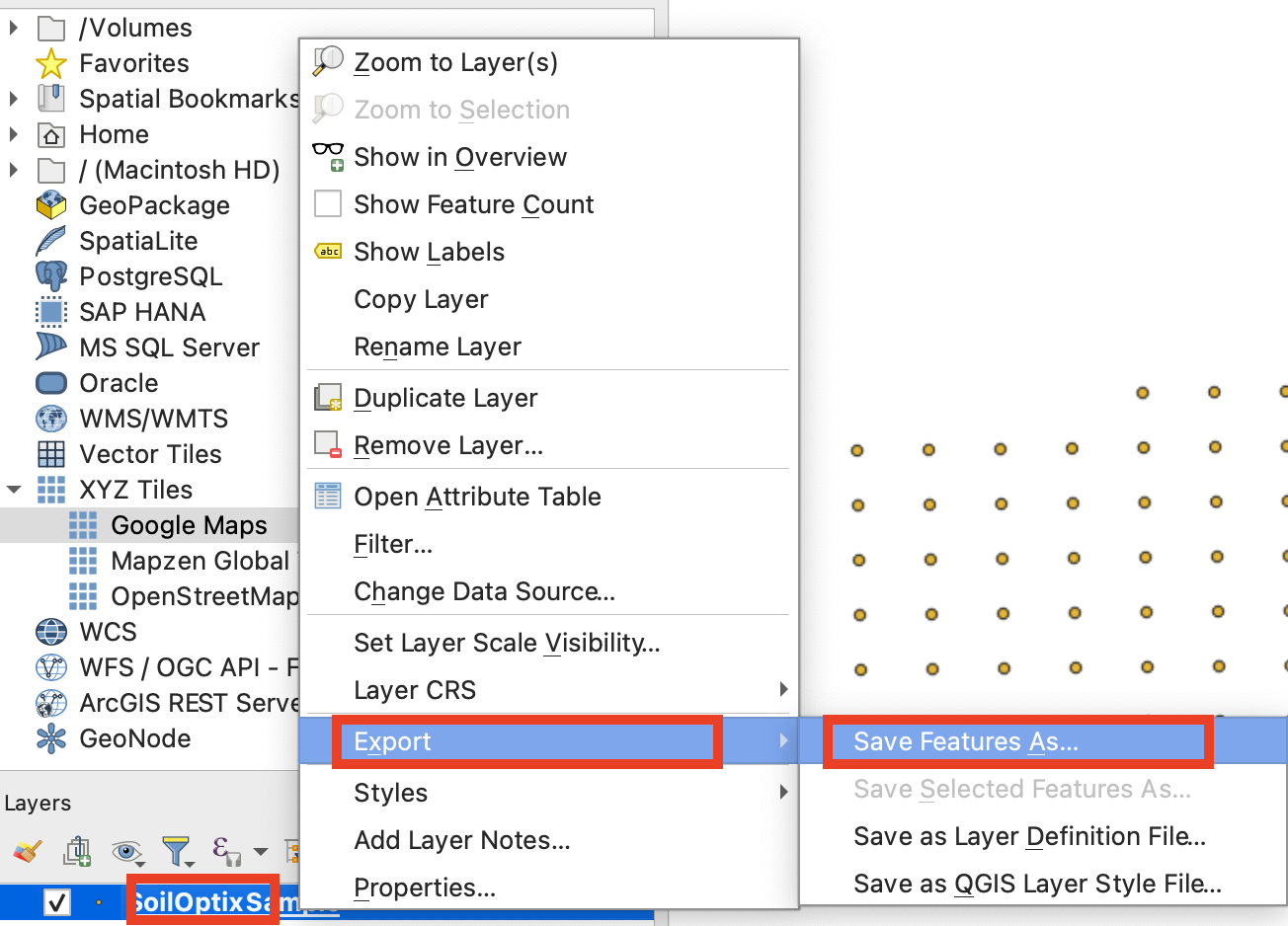Click the Favorites star icon

tap(51, 64)
